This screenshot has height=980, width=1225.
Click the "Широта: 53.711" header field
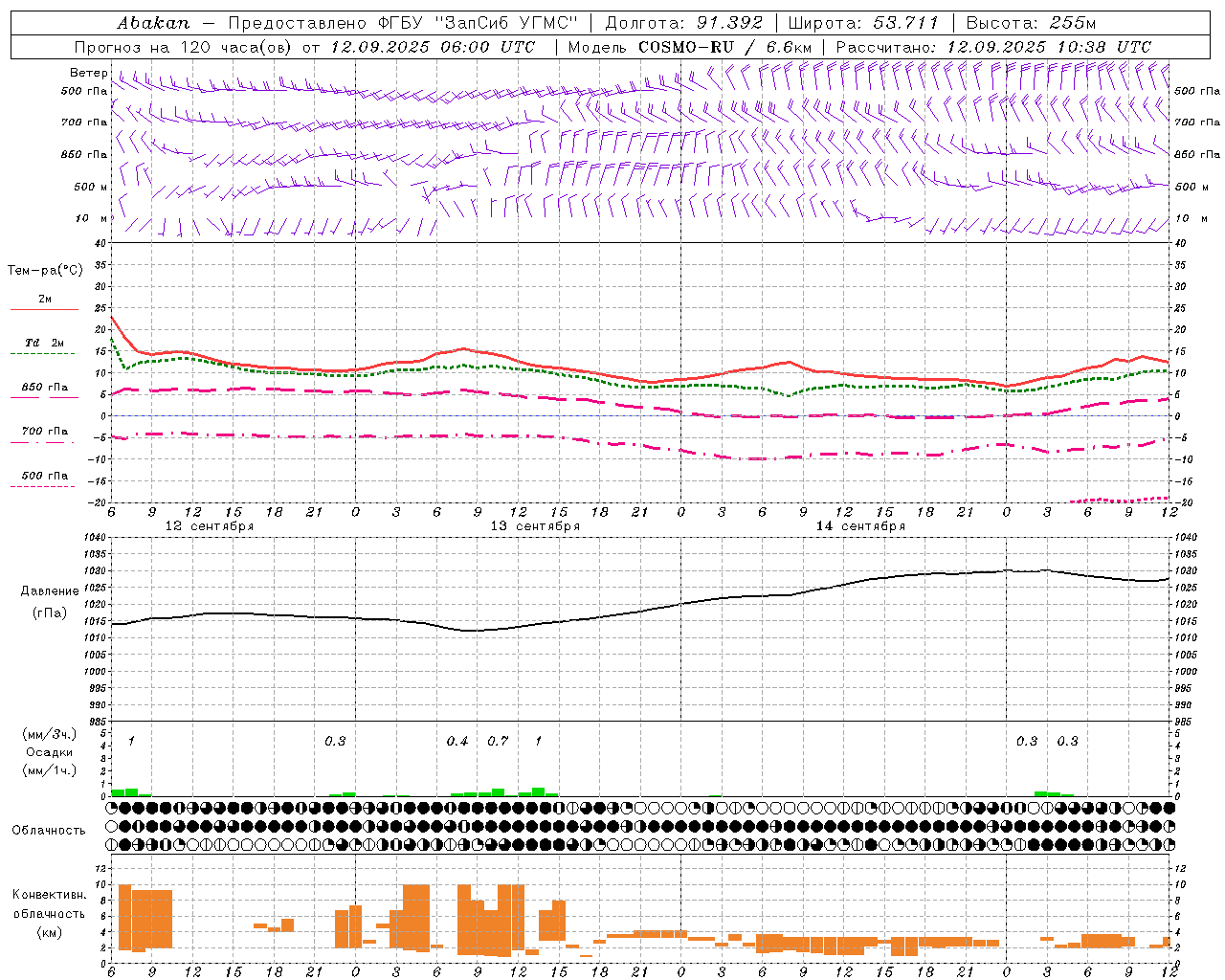(x=863, y=23)
